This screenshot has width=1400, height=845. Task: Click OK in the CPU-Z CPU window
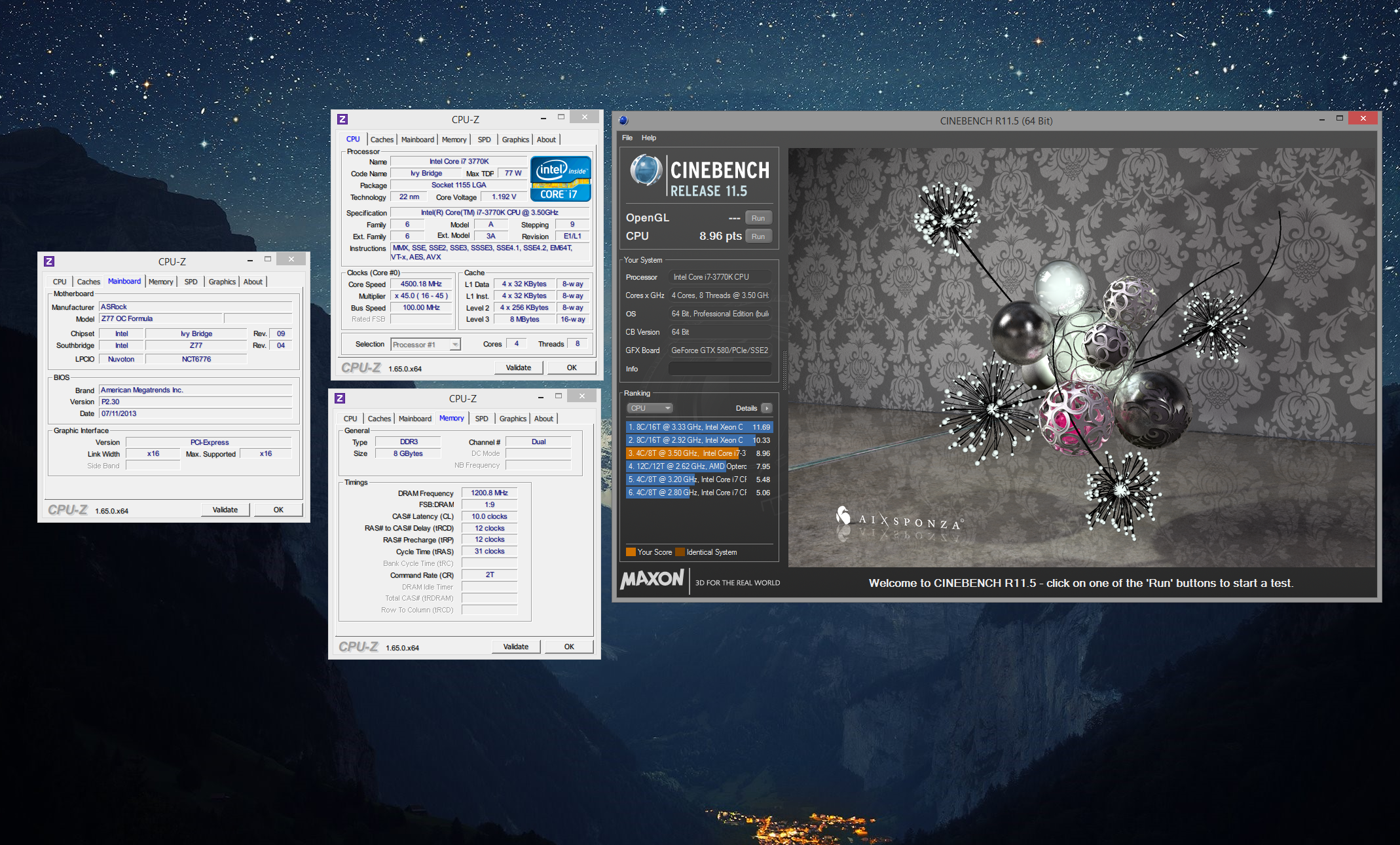click(572, 367)
